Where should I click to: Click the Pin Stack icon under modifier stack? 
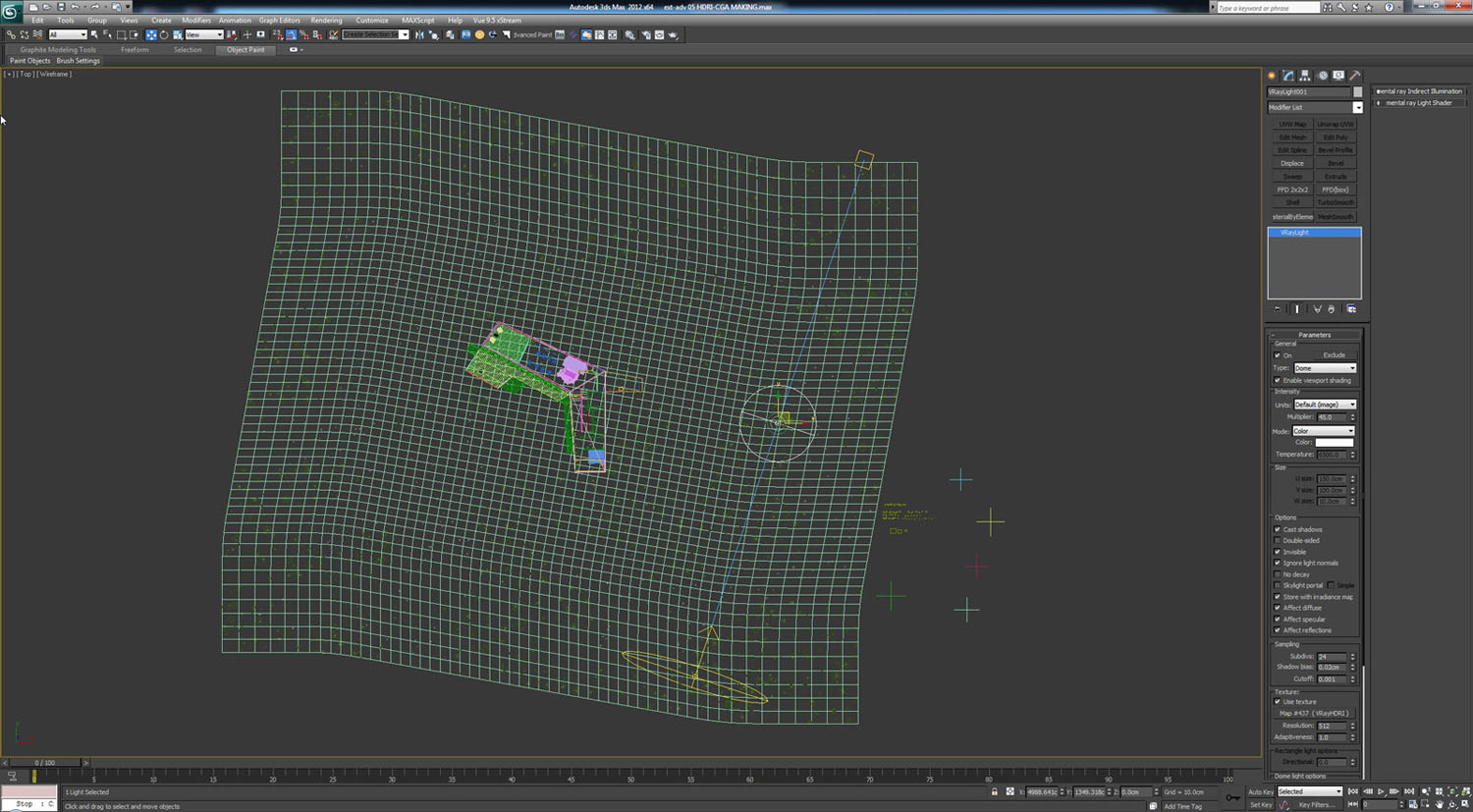pyautogui.click(x=1278, y=309)
